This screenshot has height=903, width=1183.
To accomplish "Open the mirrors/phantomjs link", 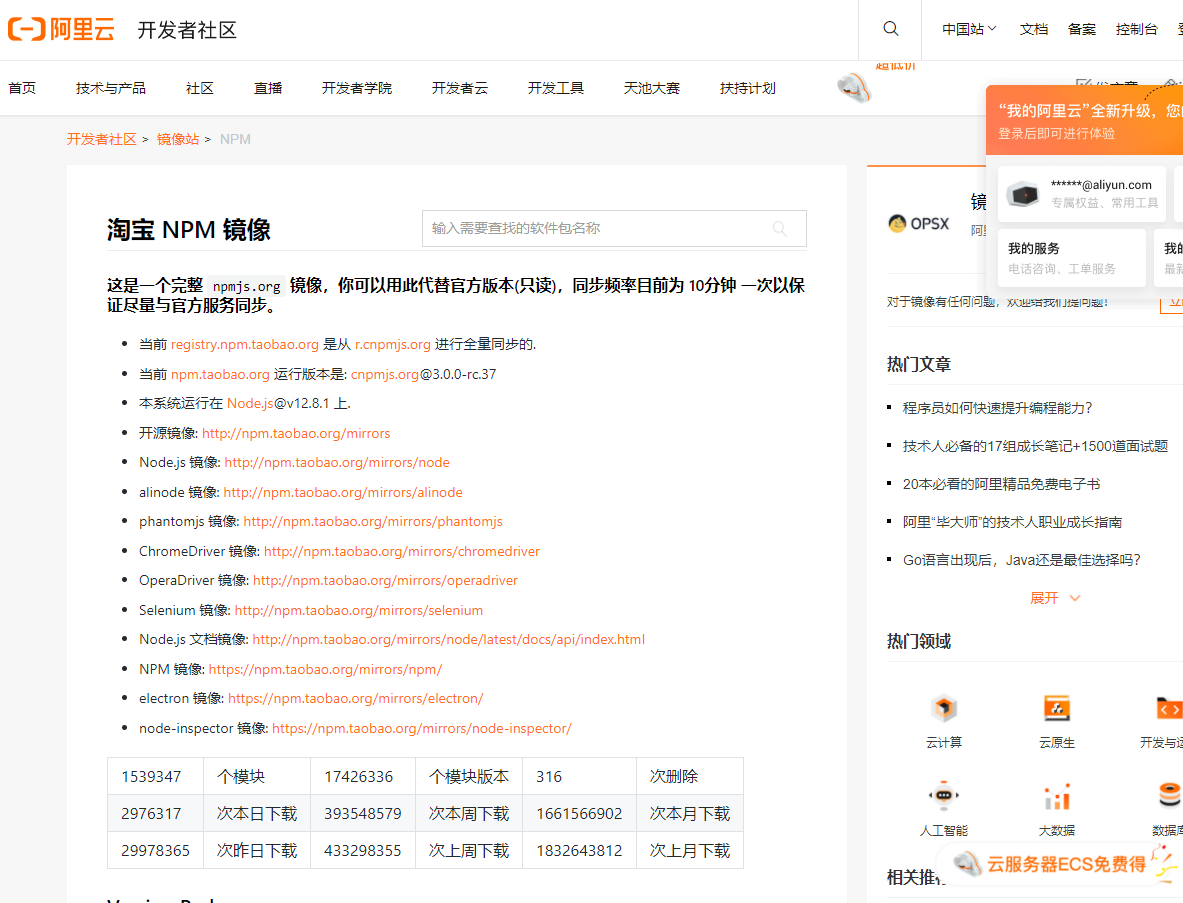I will click(373, 521).
